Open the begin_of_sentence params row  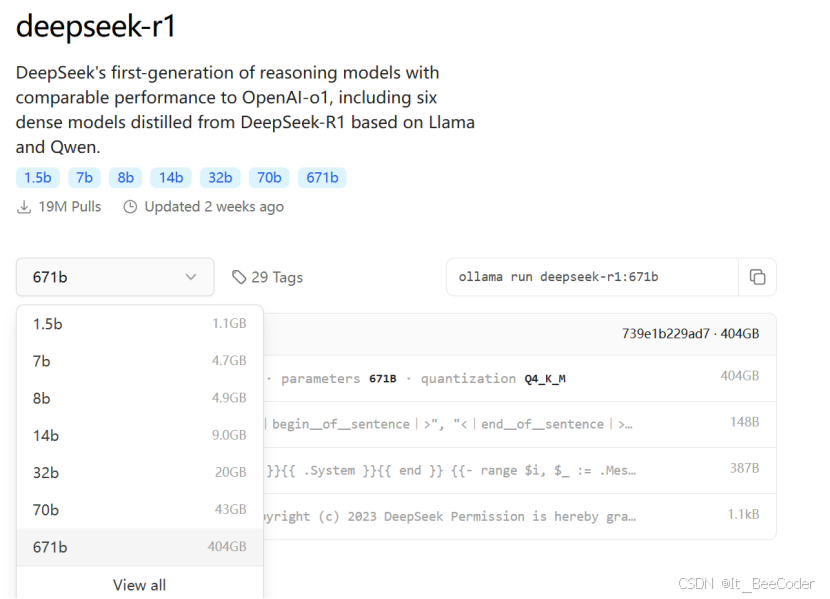[520, 424]
